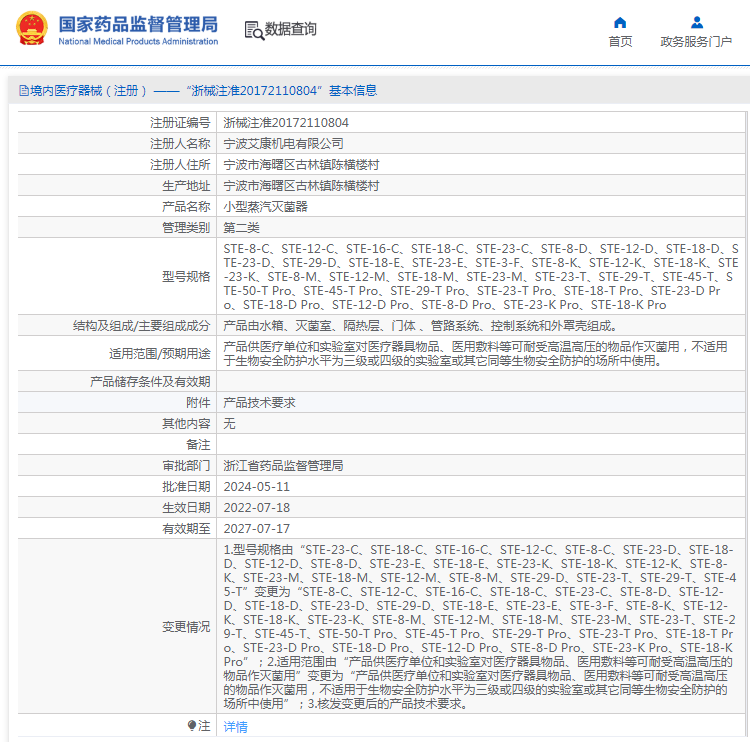750x742 pixels.
Task: Click the 变更情况 row label
Action: 186,627
